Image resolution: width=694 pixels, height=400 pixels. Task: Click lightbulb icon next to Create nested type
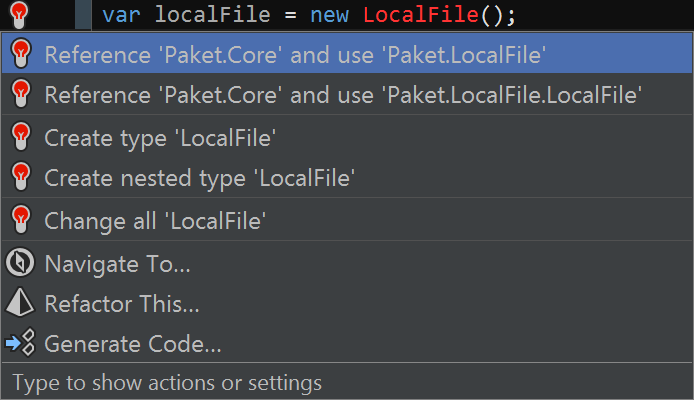point(21,177)
